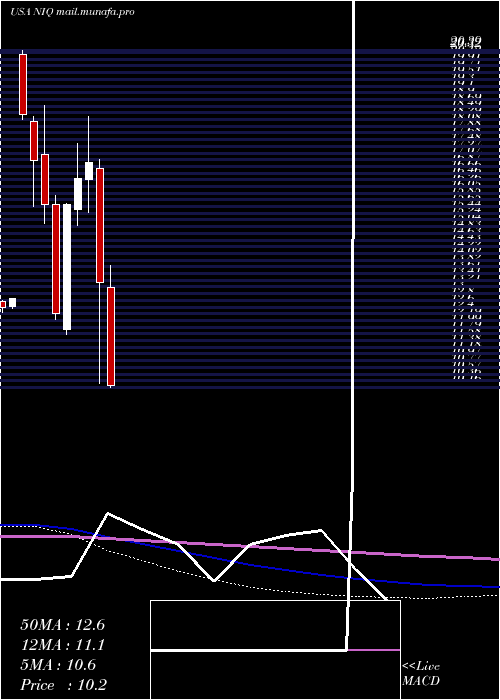
Task: Click the '<<Live MACD' label
Action: tap(421, 674)
